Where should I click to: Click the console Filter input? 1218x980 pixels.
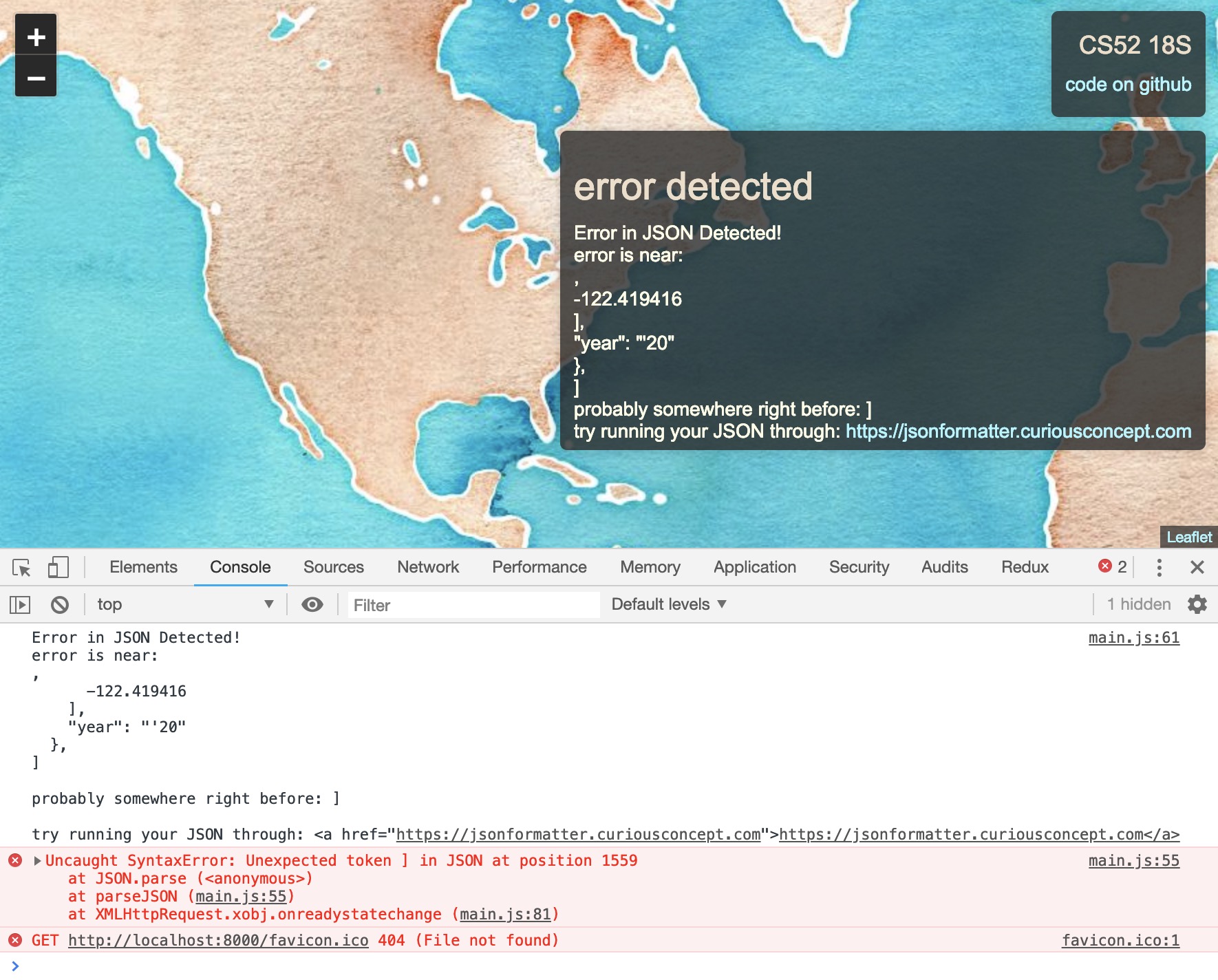[473, 605]
